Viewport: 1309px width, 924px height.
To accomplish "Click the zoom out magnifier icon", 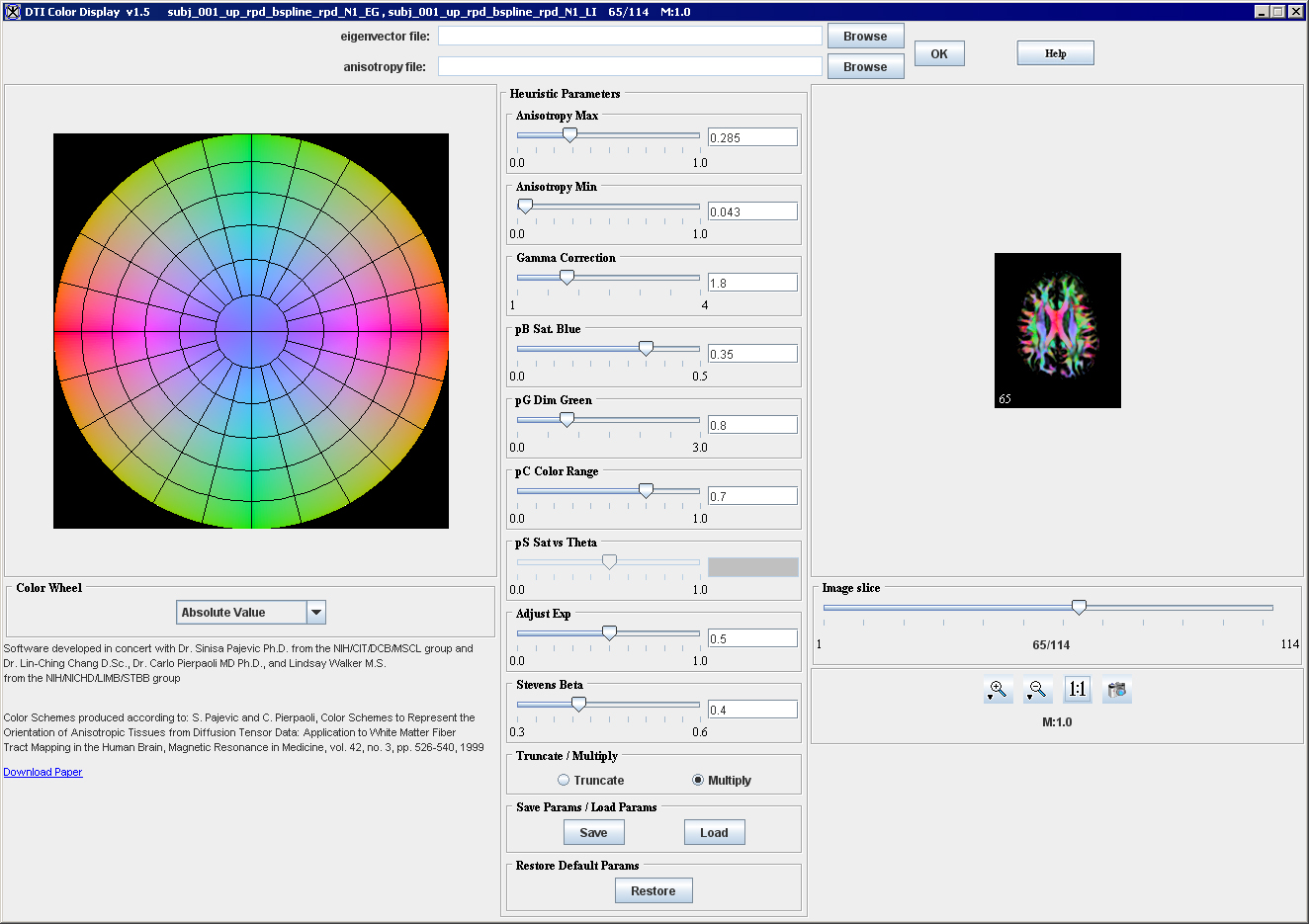I will 1037,690.
